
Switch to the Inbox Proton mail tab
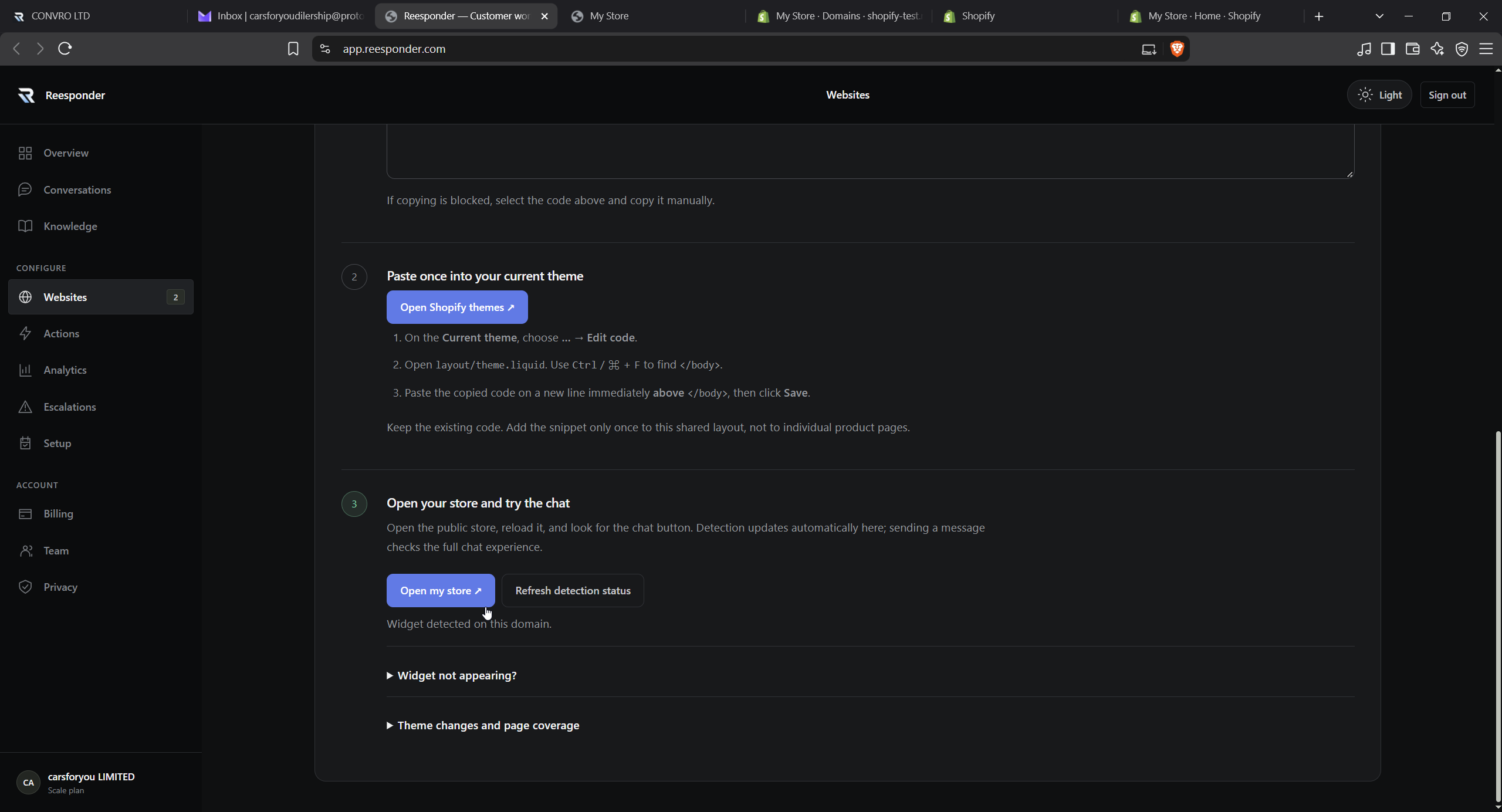(x=280, y=16)
